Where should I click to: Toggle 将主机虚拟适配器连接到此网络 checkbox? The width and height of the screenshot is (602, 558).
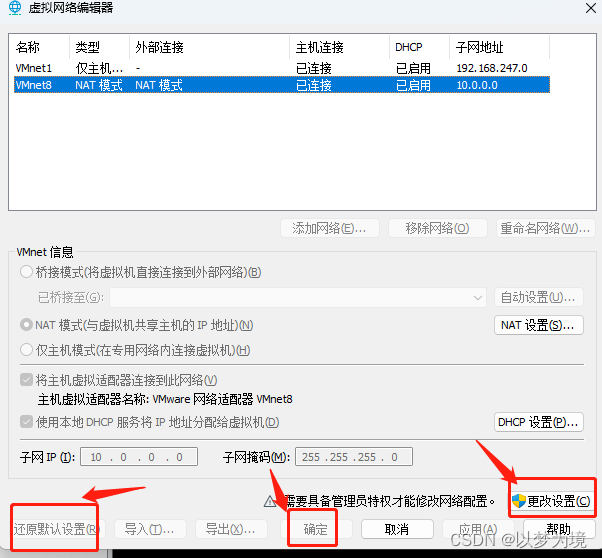click(26, 380)
